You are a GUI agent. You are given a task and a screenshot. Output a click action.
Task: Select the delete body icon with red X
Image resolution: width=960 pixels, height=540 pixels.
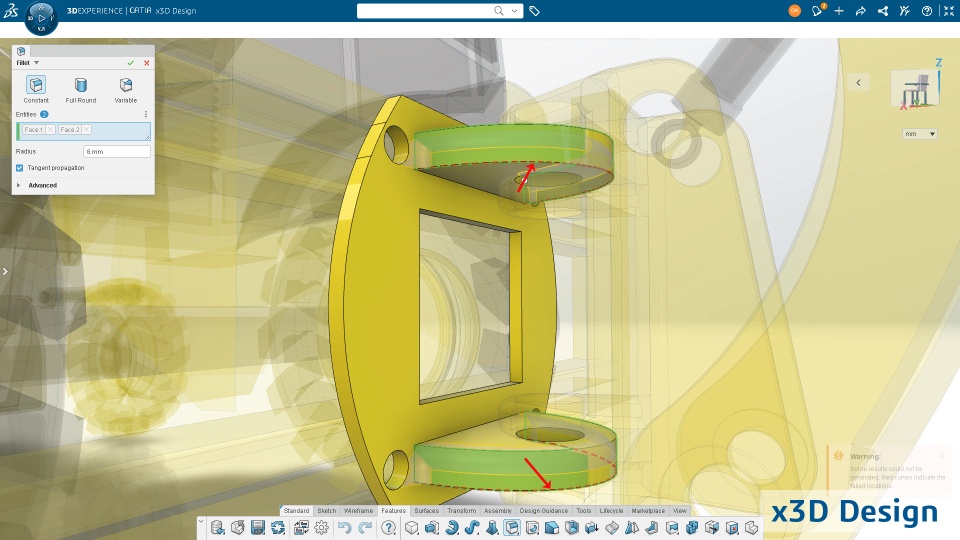coord(732,528)
